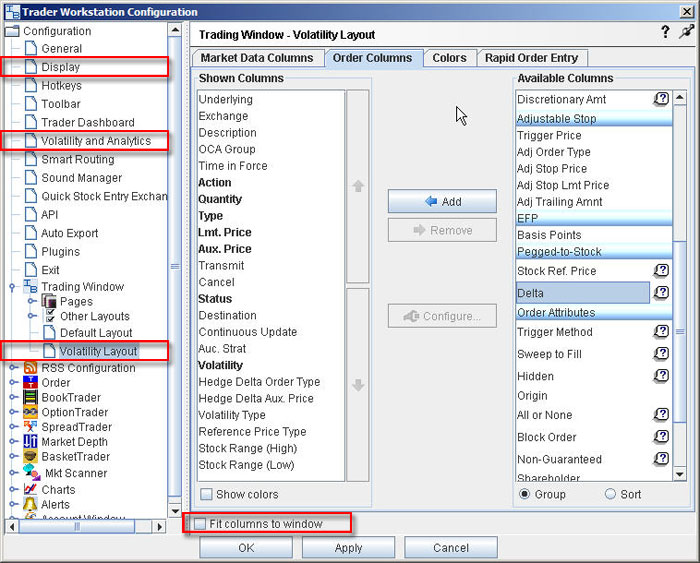Expand the Order tree node
The width and height of the screenshot is (700, 563).
coord(13,383)
